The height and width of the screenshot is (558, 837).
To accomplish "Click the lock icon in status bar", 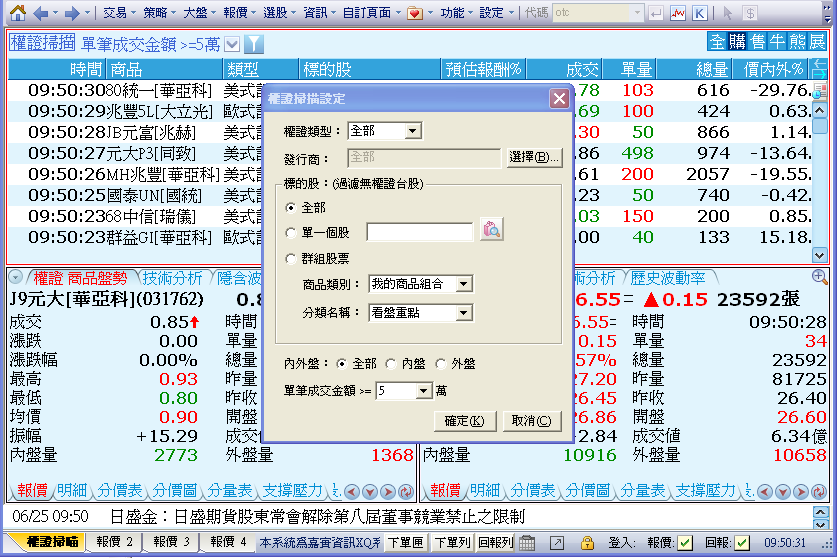I will [587, 542].
